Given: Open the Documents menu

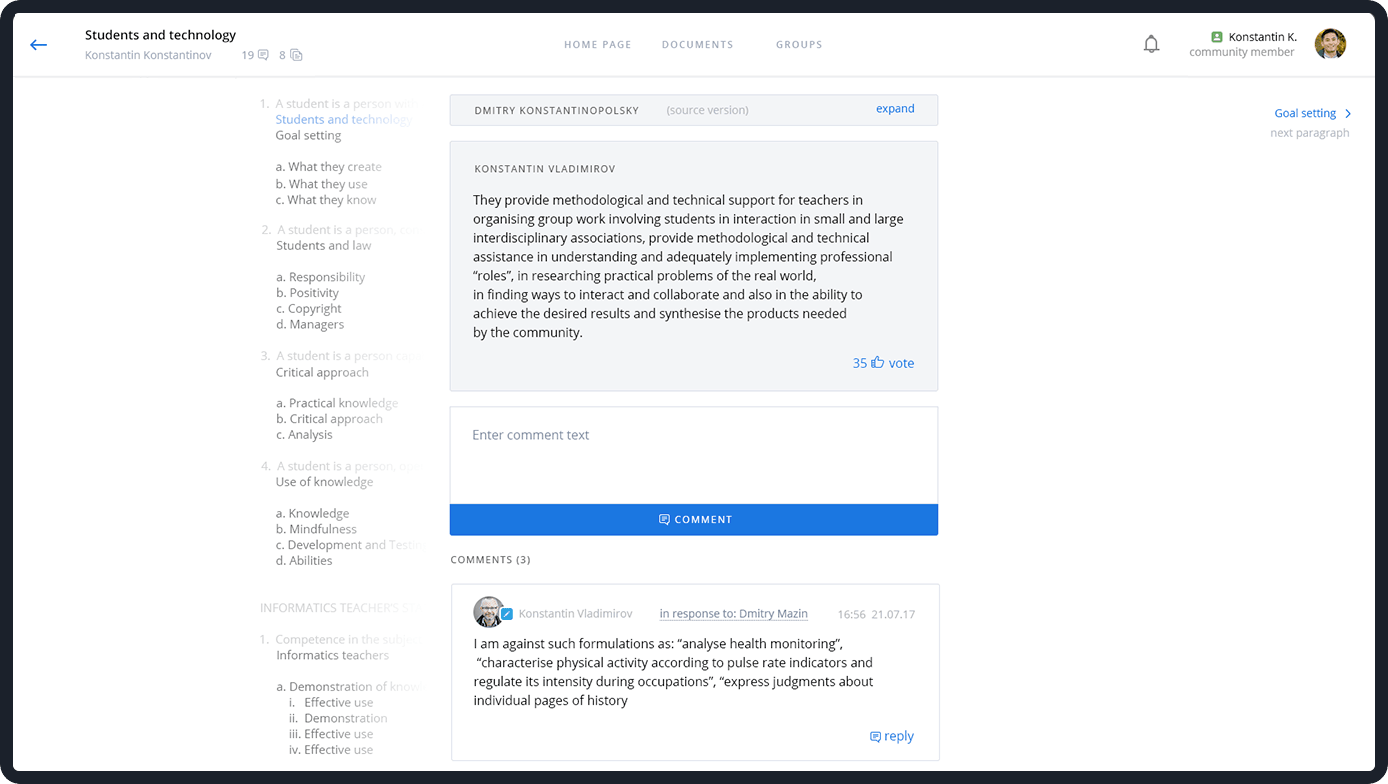Looking at the screenshot, I should 698,45.
